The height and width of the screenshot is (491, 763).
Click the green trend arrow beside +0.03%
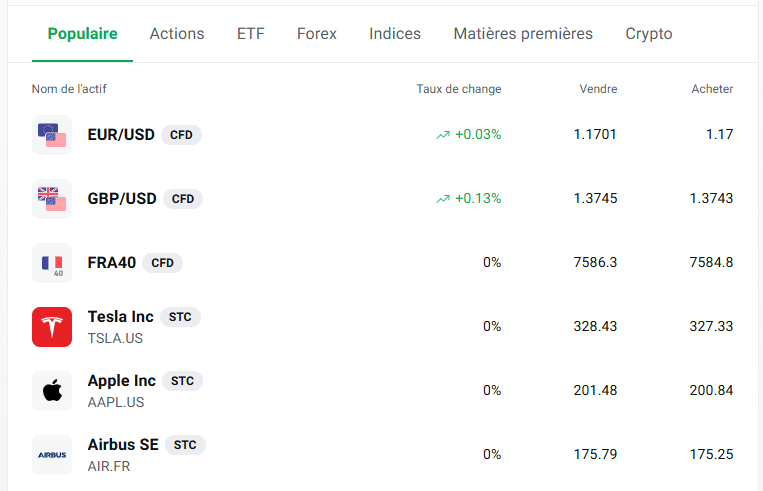(x=443, y=135)
